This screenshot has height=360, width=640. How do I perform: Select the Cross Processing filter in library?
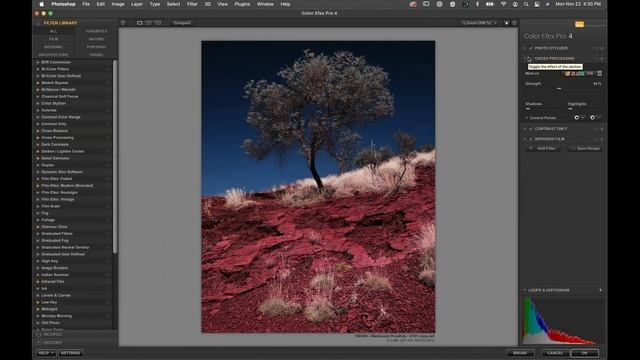58,138
